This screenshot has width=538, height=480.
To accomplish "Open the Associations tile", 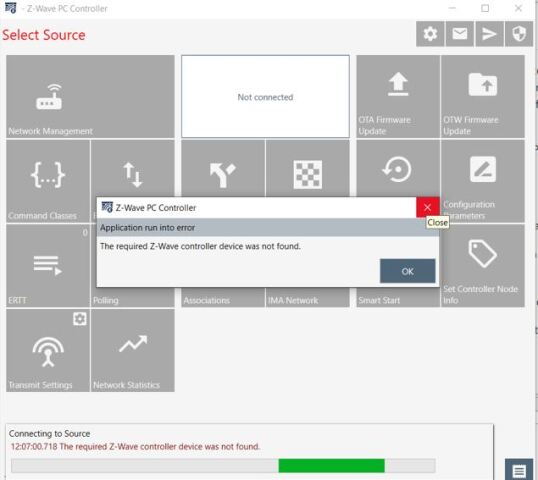I will tap(223, 297).
